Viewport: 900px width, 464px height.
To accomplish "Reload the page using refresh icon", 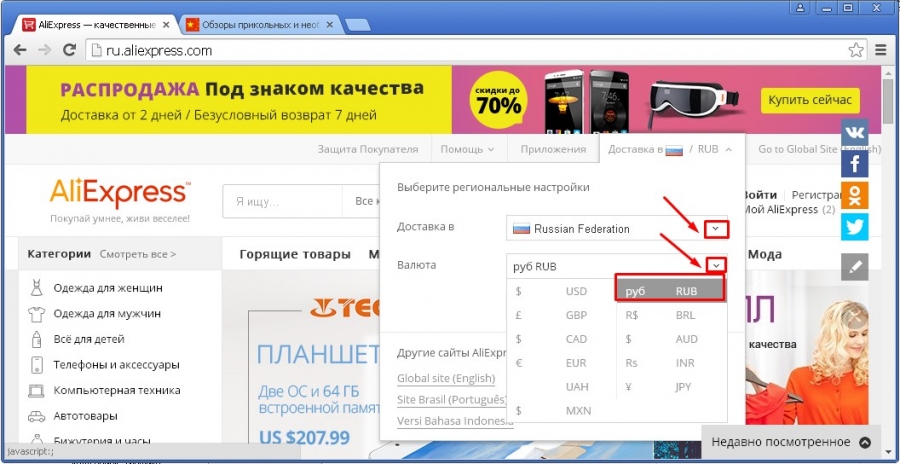I will [69, 50].
